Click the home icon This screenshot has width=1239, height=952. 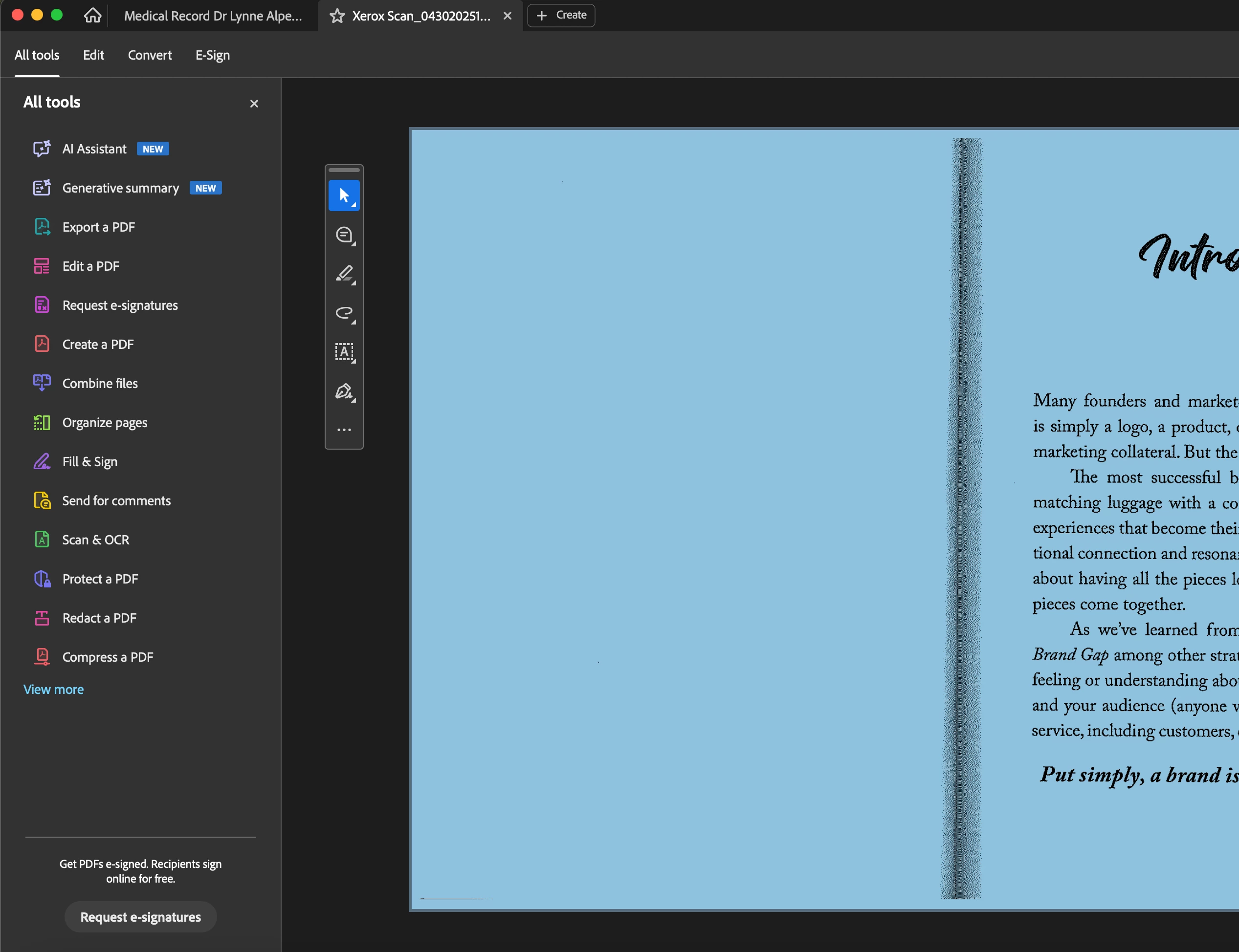92,15
